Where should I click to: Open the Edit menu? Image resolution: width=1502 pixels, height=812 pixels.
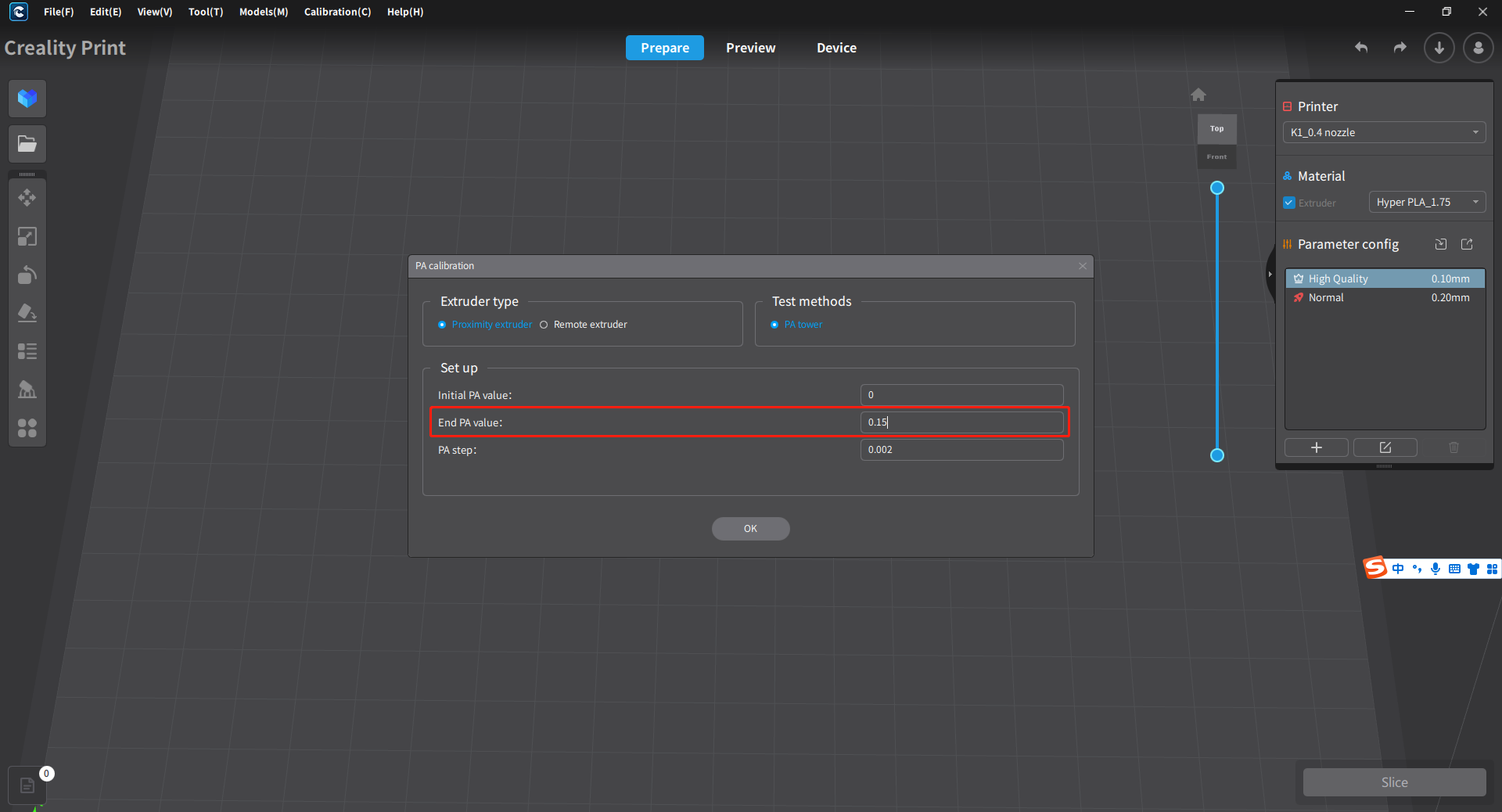pos(106,12)
